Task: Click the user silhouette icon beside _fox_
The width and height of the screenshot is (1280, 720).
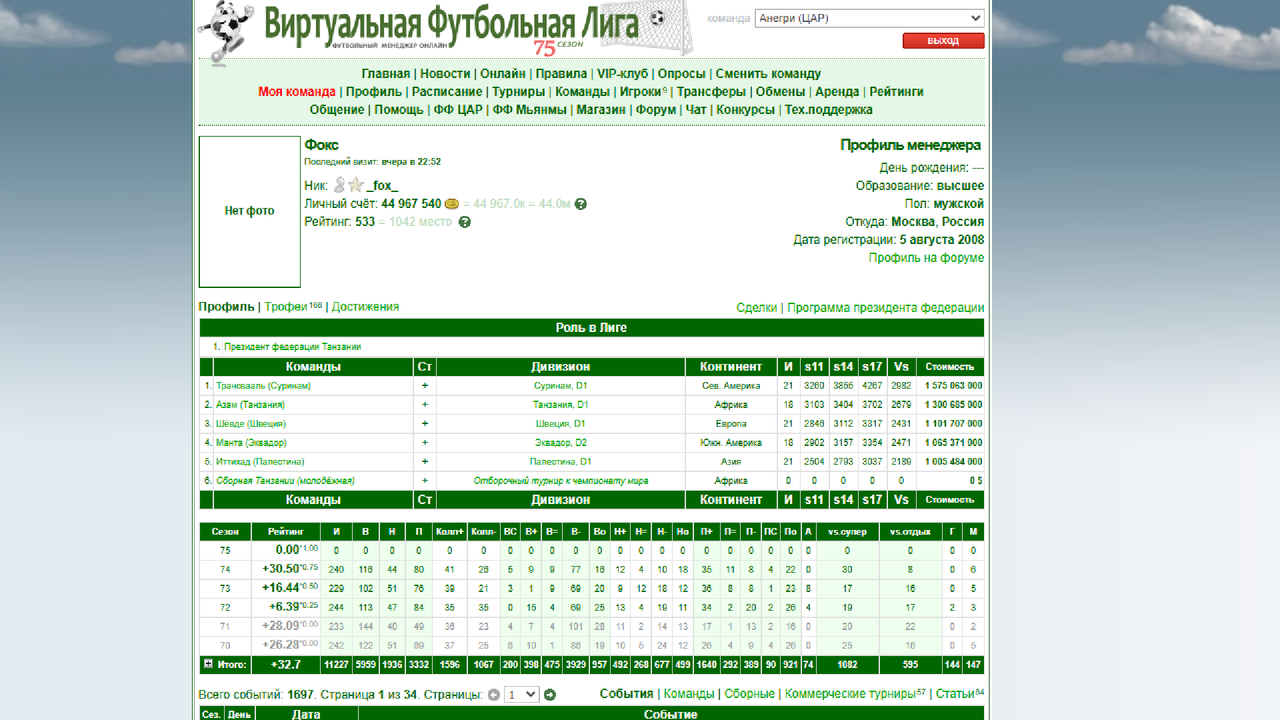Action: point(339,184)
